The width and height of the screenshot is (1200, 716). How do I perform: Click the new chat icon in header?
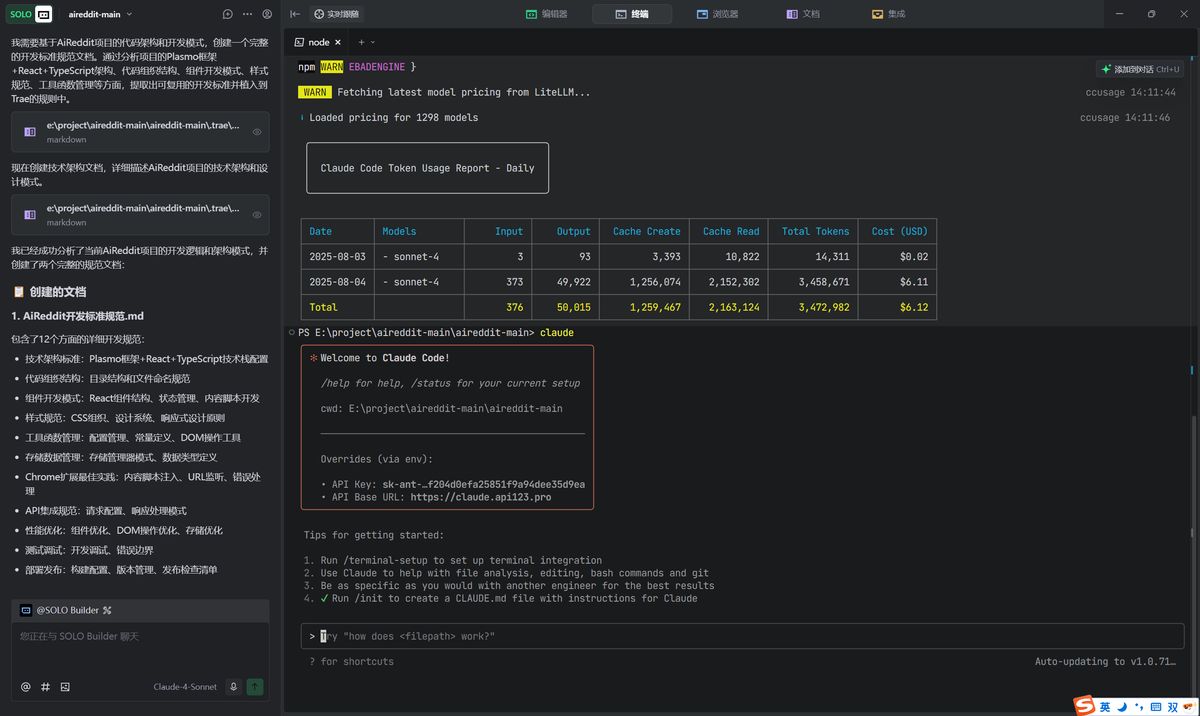[x=228, y=15]
